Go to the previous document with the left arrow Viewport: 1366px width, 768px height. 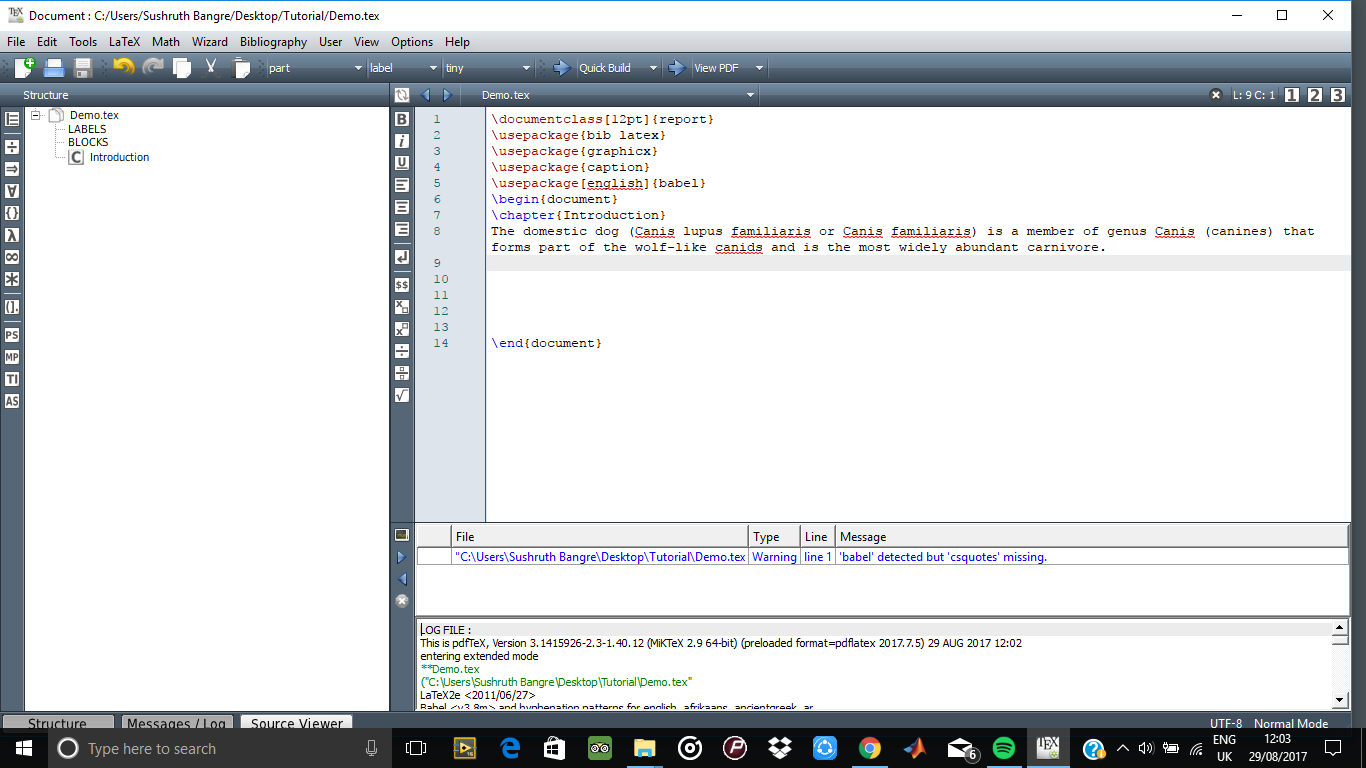pyautogui.click(x=426, y=95)
